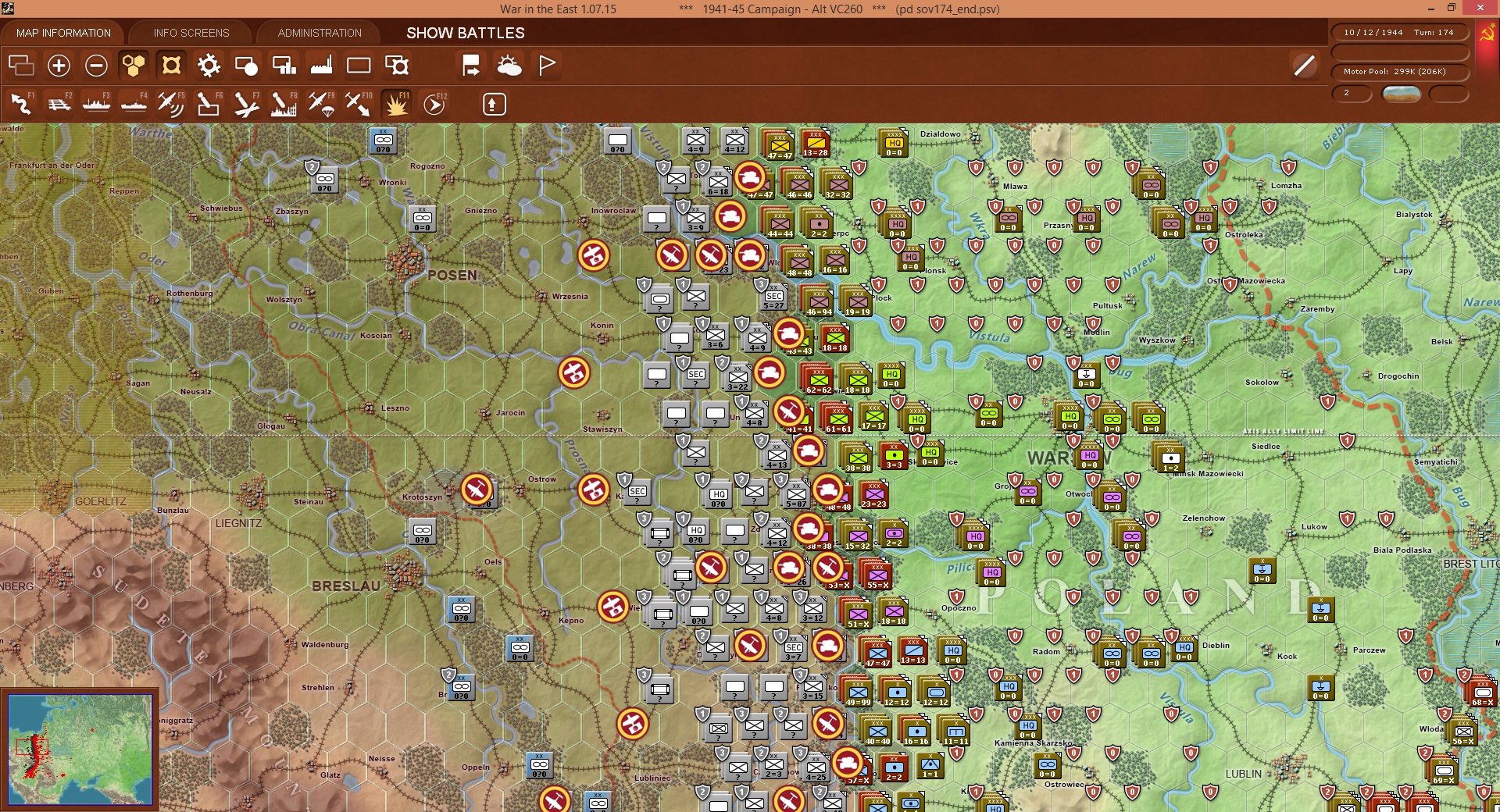Select the F7 bomb airfield icon
This screenshot has width=1500, height=812.
pos(246,104)
